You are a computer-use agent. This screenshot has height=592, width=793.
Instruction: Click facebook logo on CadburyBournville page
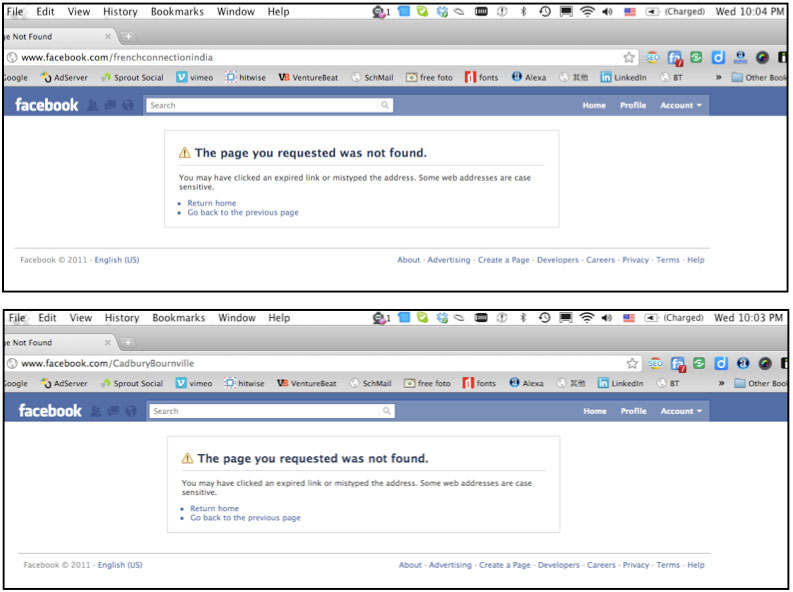click(x=50, y=411)
